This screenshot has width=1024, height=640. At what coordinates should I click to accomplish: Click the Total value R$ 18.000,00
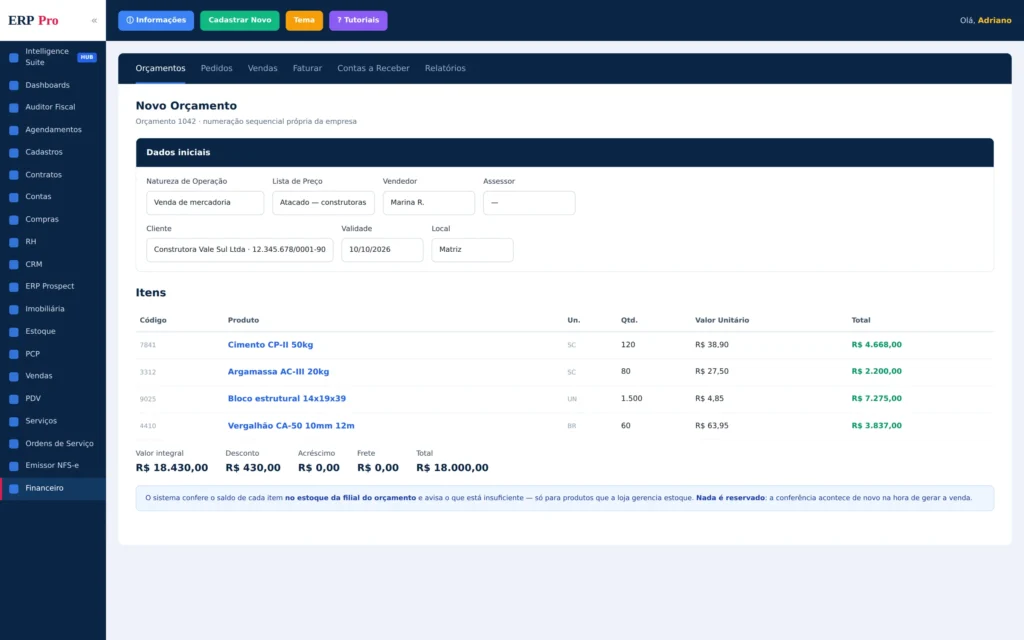tap(453, 468)
